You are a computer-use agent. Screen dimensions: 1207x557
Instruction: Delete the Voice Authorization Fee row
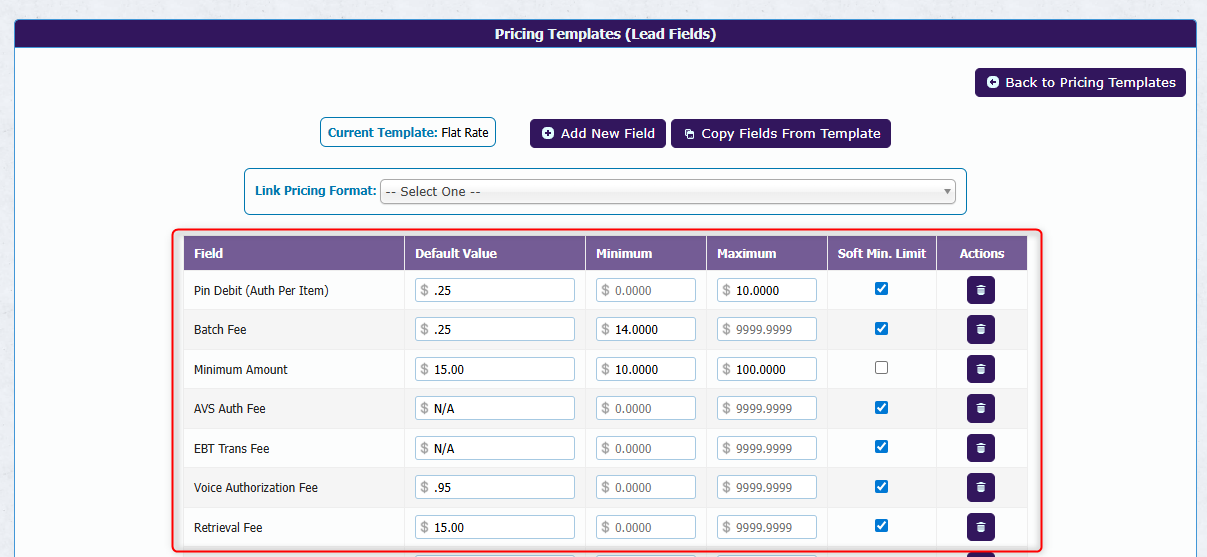(980, 487)
